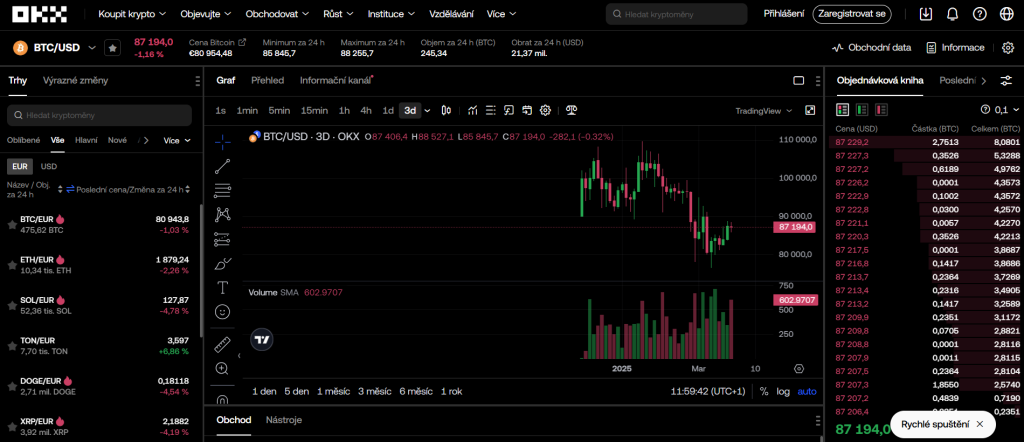Screen dimensions: 1024x442
Task: Click the OKX logo
Action: tap(39, 14)
